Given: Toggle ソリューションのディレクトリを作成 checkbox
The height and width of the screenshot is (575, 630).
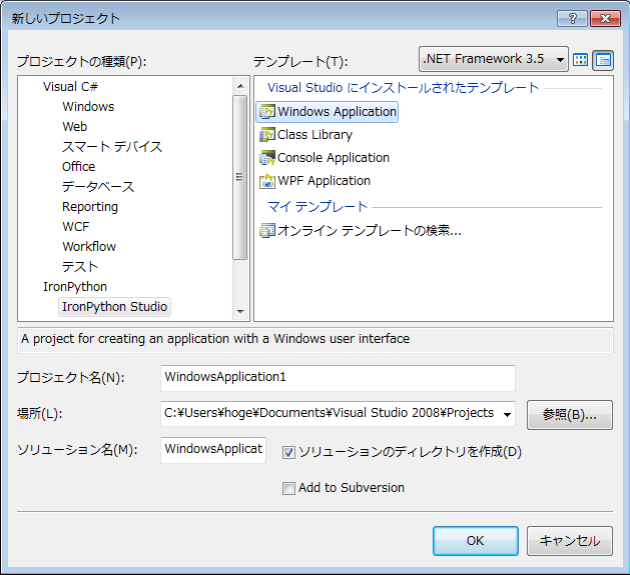Looking at the screenshot, I should pos(288,452).
